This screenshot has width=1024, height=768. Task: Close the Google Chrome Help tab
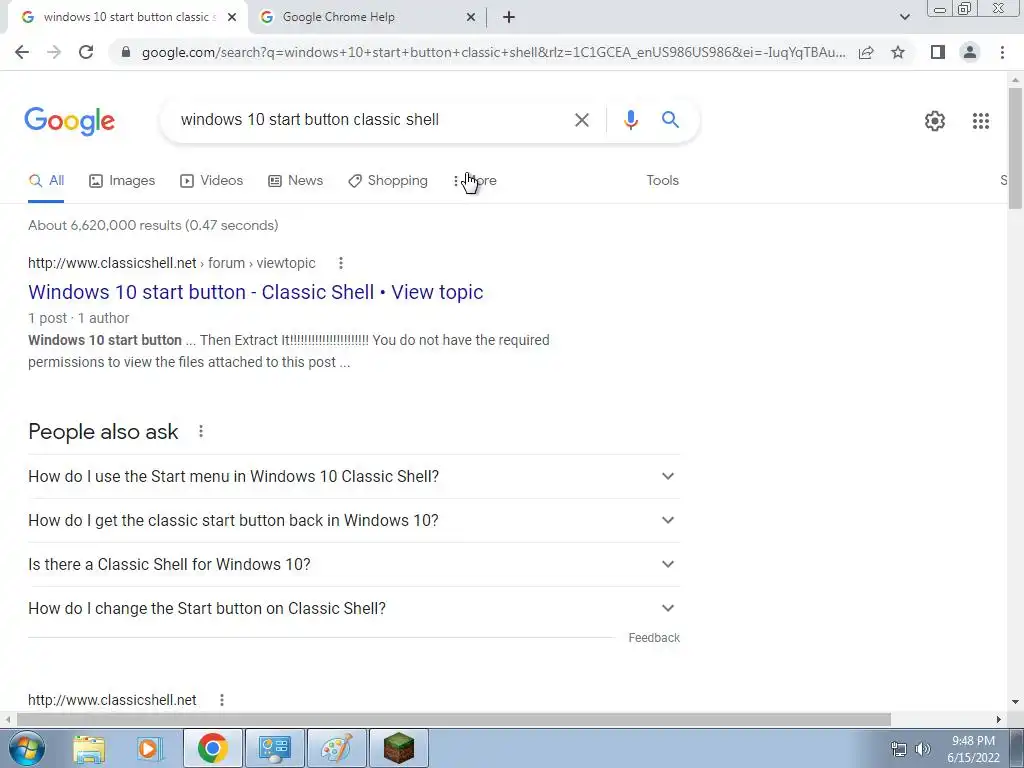coord(471,18)
